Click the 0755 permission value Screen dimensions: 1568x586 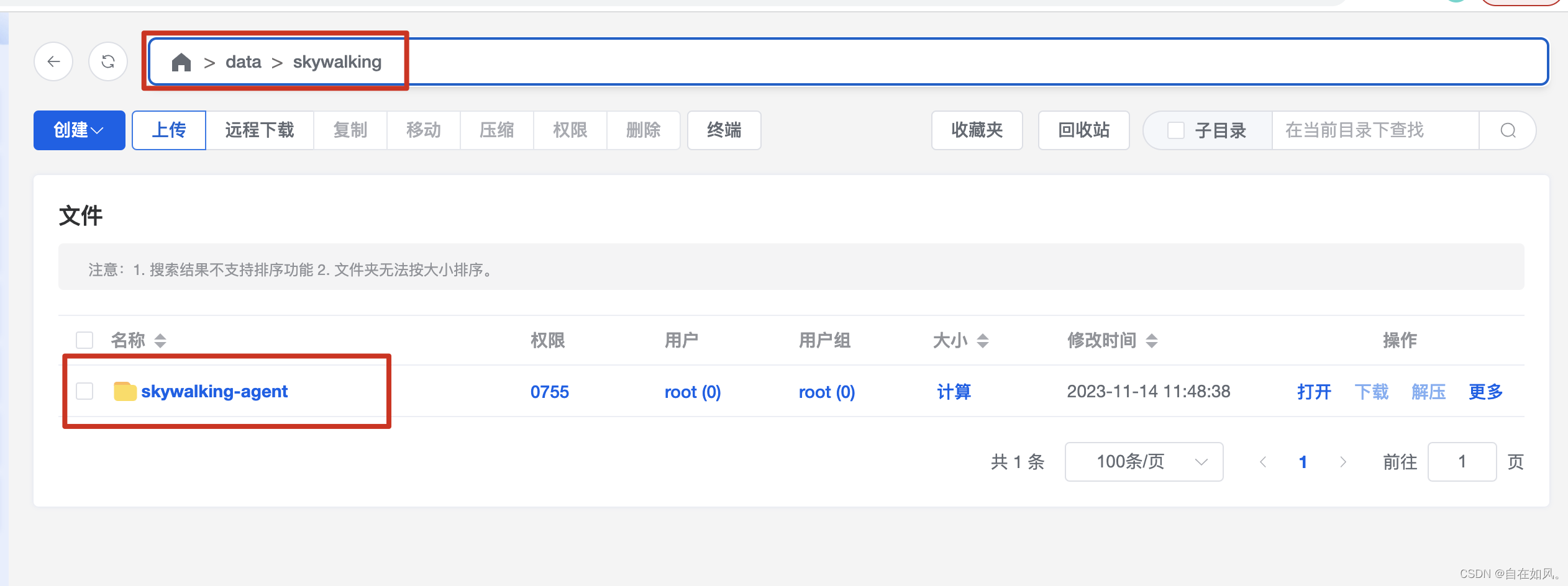click(x=550, y=392)
